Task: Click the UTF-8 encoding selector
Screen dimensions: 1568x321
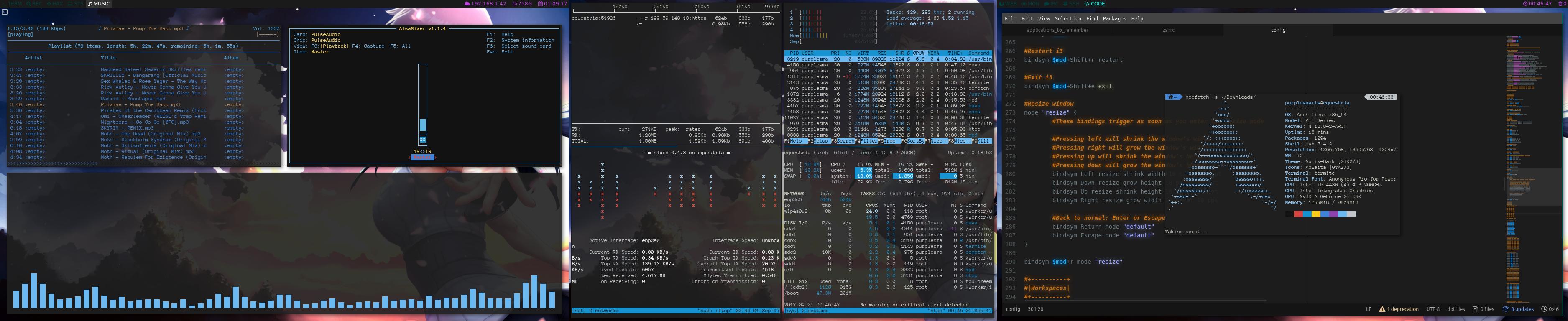Action: pos(1433,309)
